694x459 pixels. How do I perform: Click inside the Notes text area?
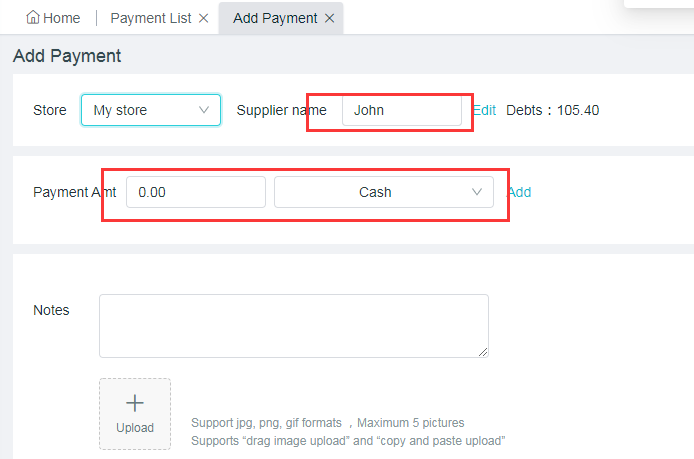(x=293, y=325)
